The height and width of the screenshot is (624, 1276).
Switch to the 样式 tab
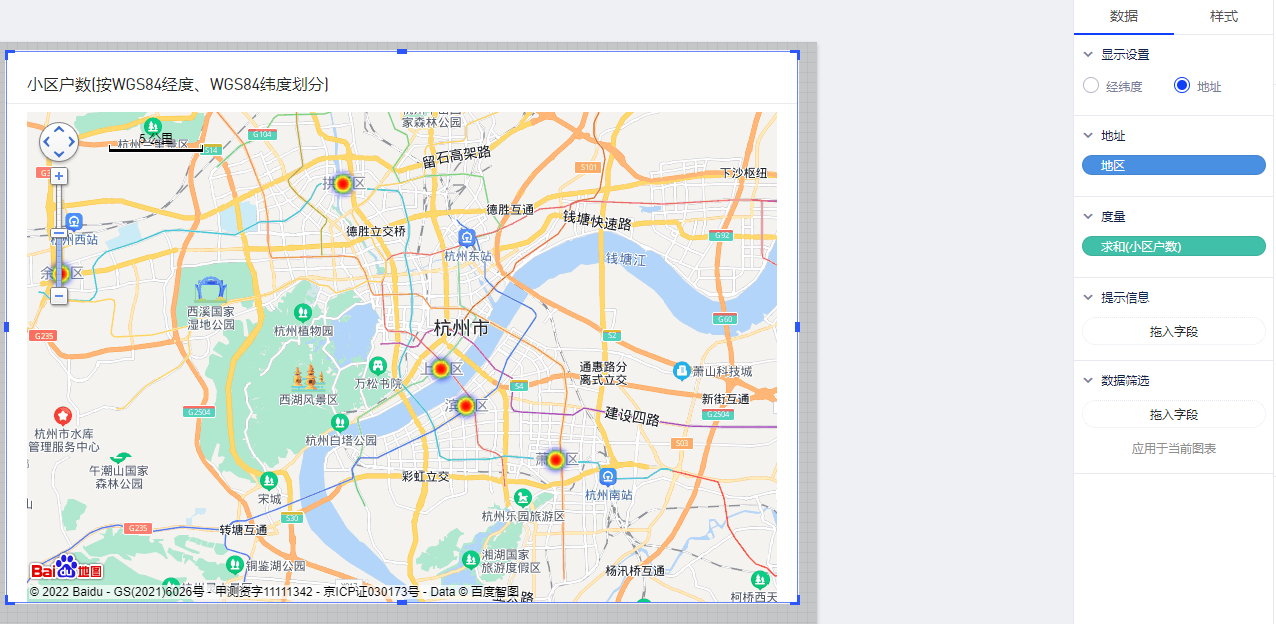tap(1223, 17)
